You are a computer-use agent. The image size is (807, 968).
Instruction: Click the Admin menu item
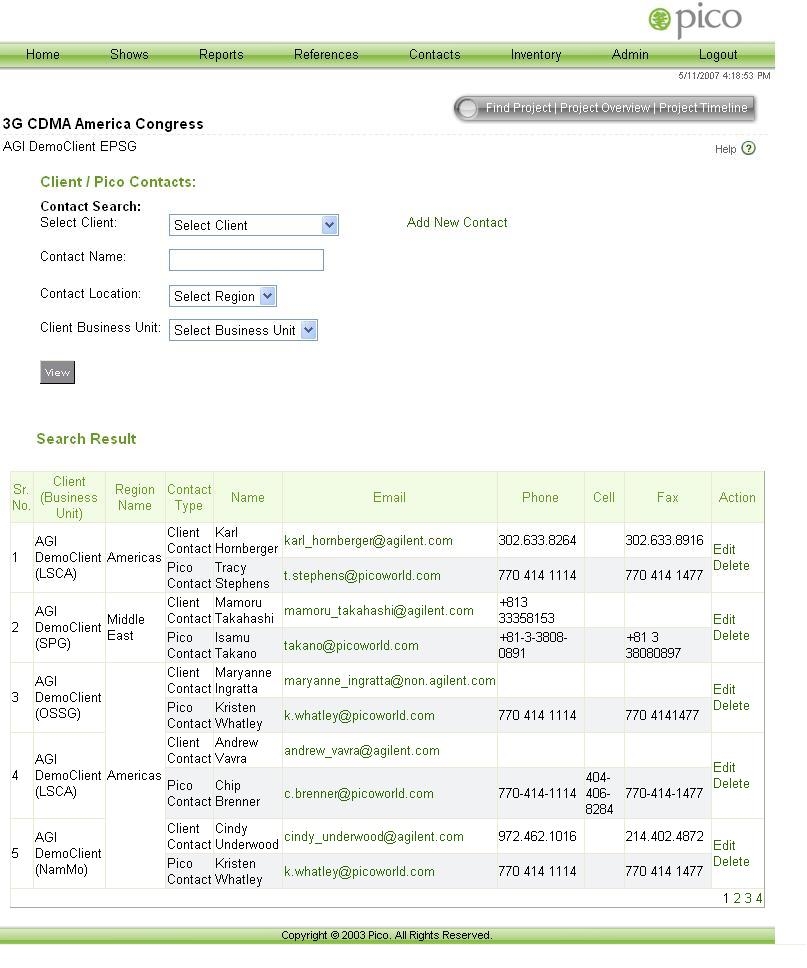630,54
